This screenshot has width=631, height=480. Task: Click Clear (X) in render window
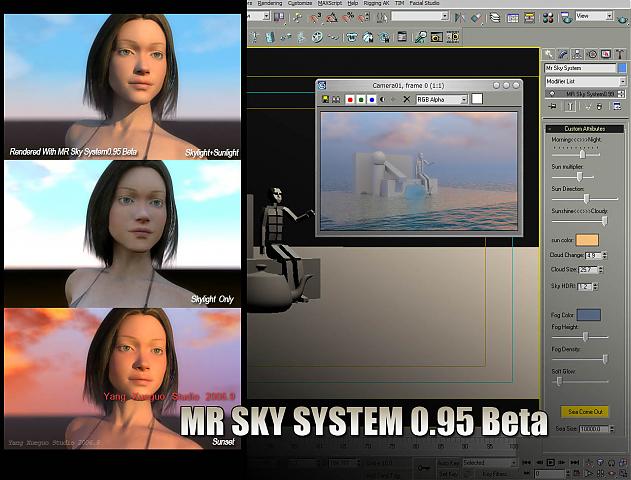(406, 99)
